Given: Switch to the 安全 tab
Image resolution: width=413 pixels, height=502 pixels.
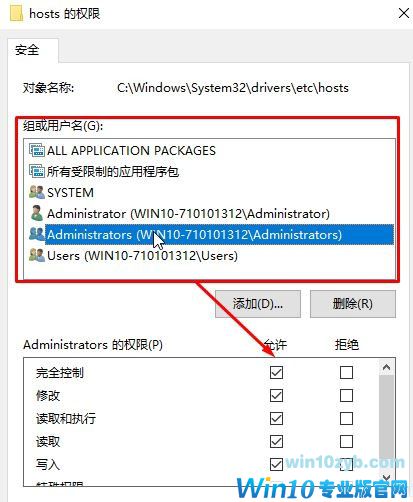Looking at the screenshot, I should pyautogui.click(x=27, y=50).
